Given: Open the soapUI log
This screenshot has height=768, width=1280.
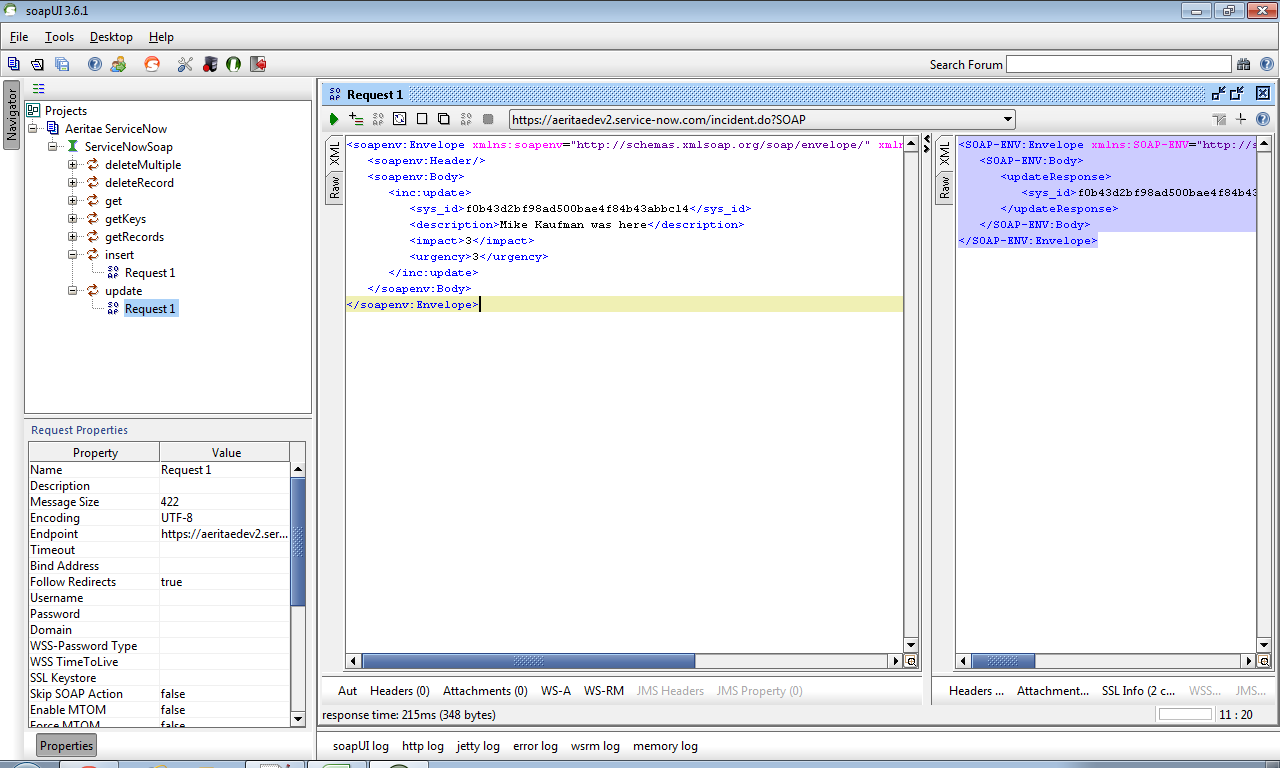Looking at the screenshot, I should tap(361, 746).
